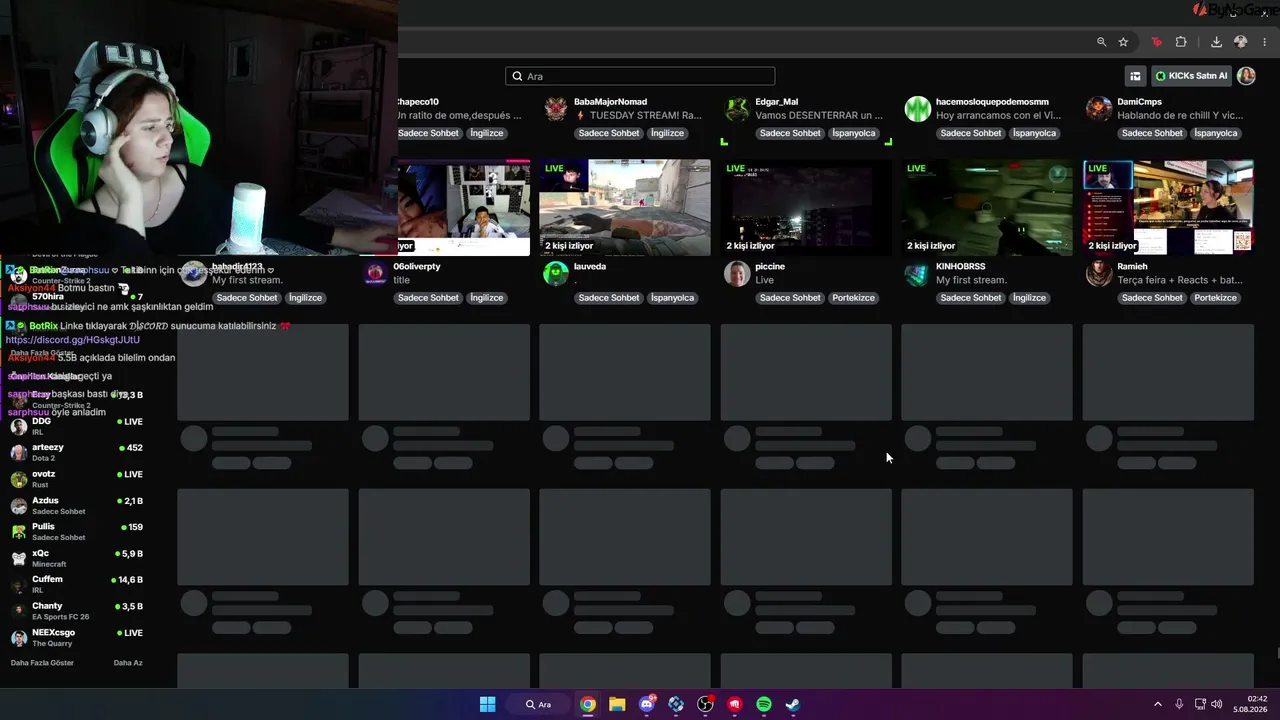Image resolution: width=1280 pixels, height=720 pixels.
Task: Open the red taskbar app beside Spotify
Action: point(735,704)
